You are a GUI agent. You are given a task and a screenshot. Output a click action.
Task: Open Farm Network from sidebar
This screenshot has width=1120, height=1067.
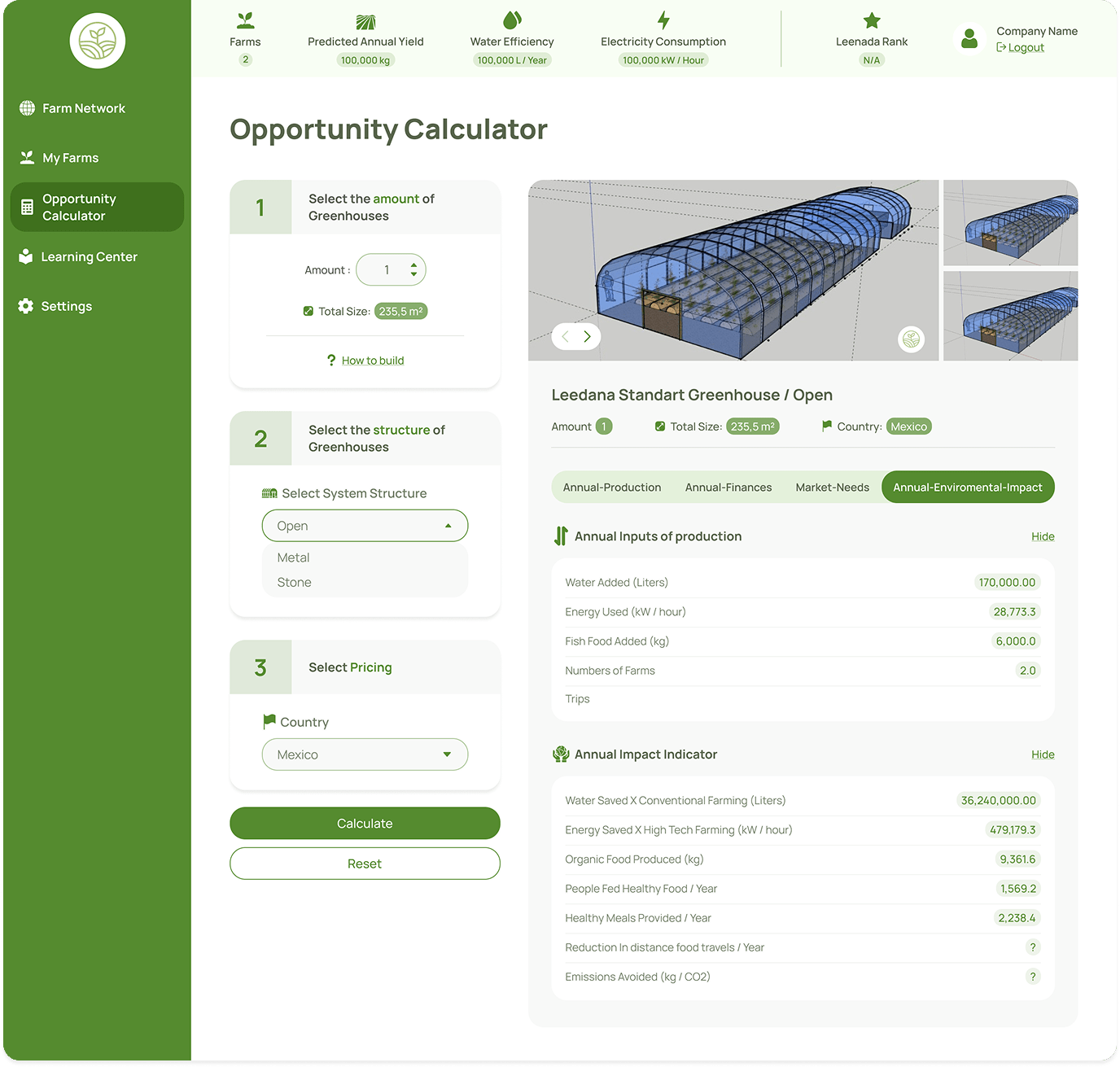[84, 108]
